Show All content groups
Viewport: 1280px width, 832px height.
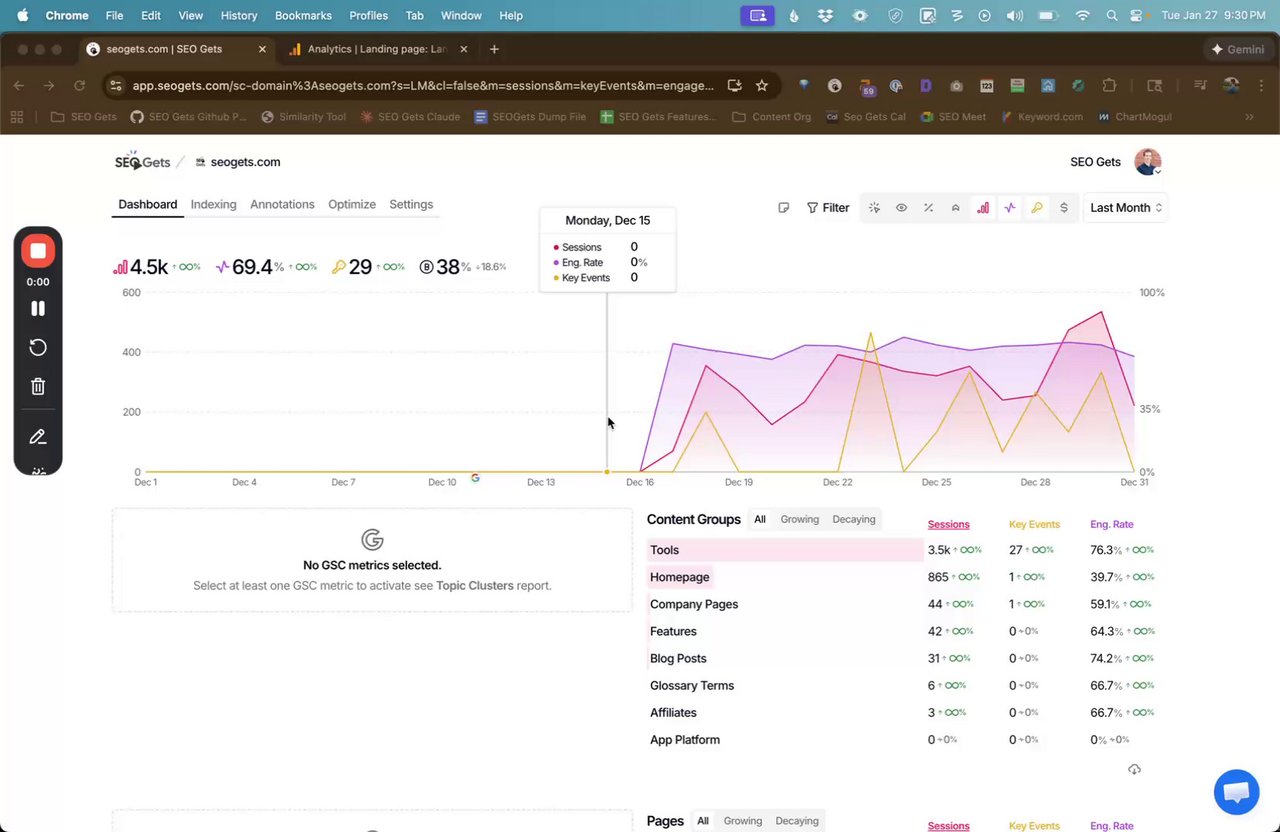tap(760, 519)
